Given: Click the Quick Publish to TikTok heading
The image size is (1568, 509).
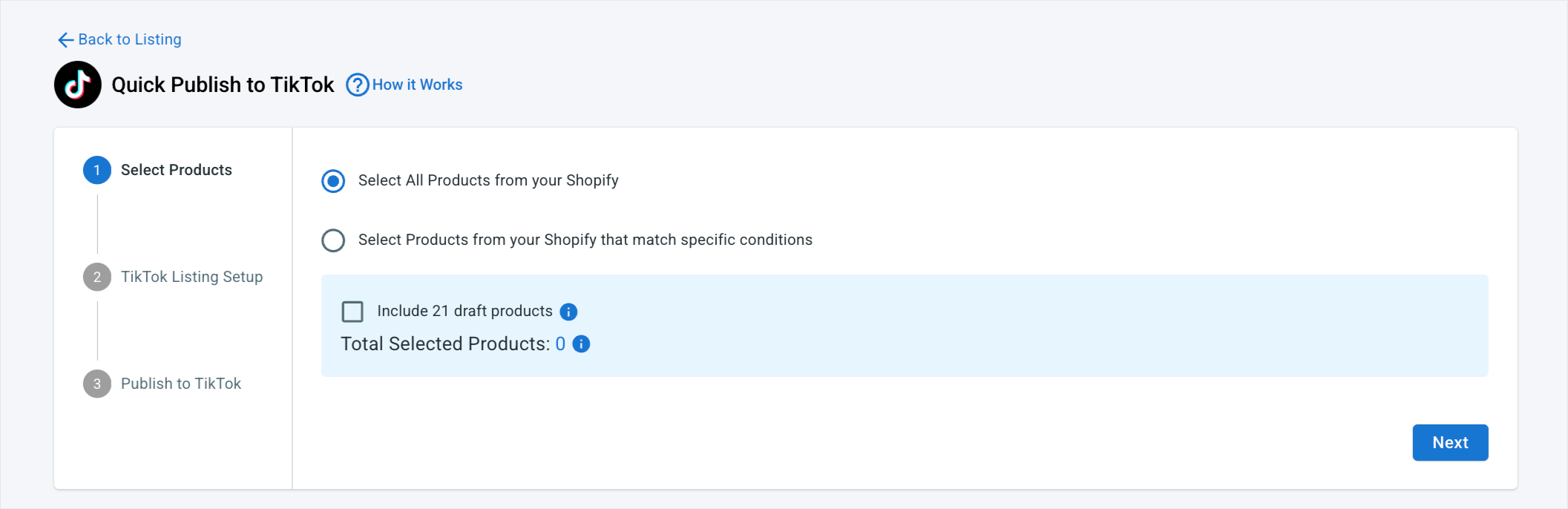Looking at the screenshot, I should click(x=223, y=85).
